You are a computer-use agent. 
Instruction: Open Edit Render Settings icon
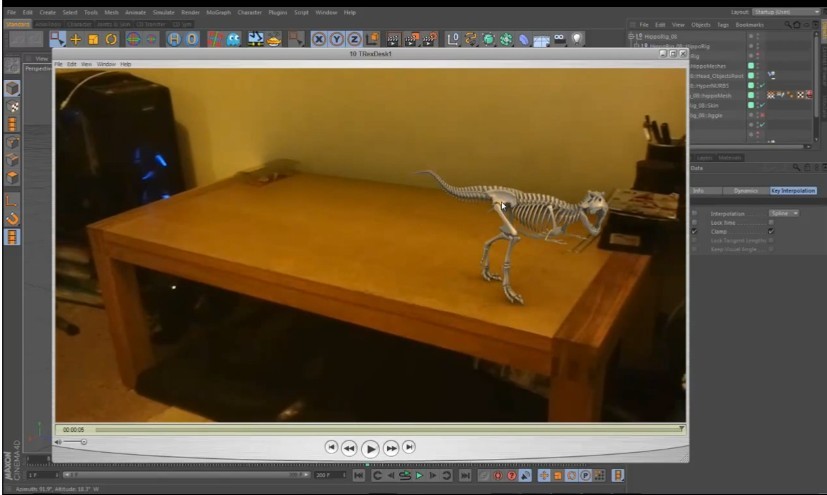coord(430,40)
